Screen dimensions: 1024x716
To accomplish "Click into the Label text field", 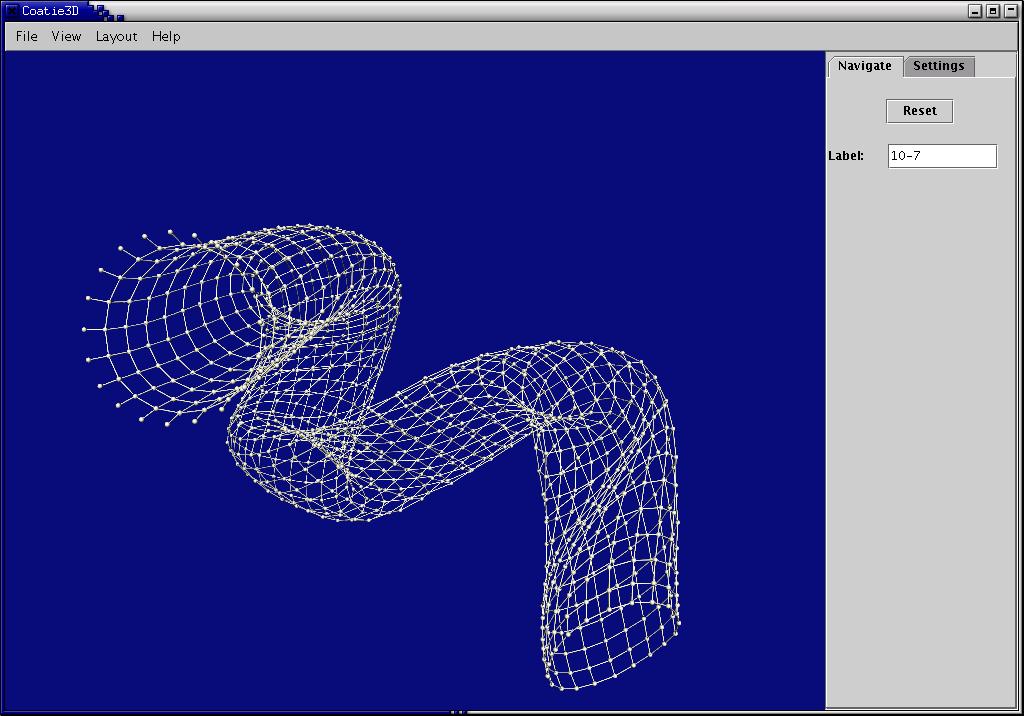I will pos(942,156).
